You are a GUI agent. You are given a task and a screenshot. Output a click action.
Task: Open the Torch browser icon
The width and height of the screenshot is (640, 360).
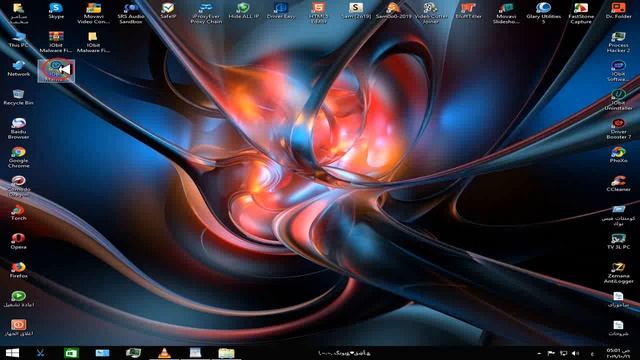[x=18, y=213]
